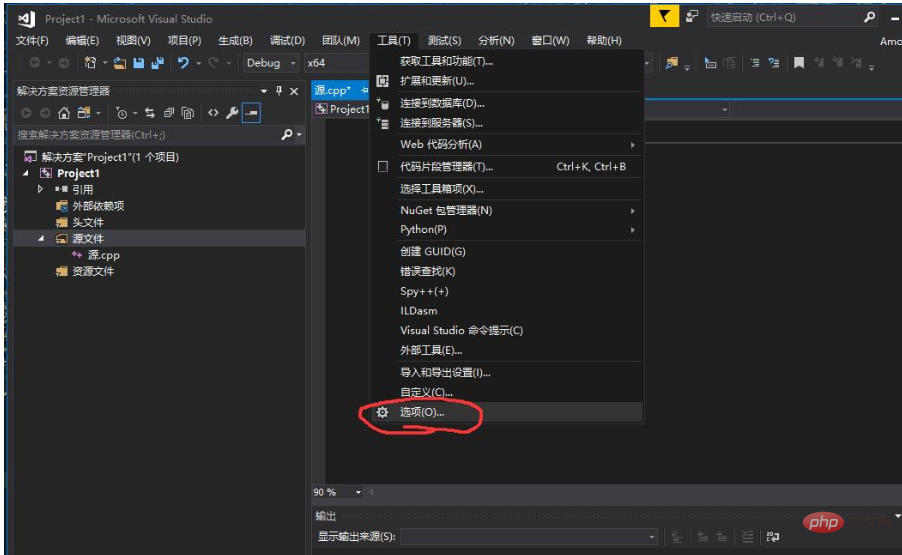The width and height of the screenshot is (902, 555).
Task: Toggle the solution/folder view switch icon
Action: tap(84, 113)
